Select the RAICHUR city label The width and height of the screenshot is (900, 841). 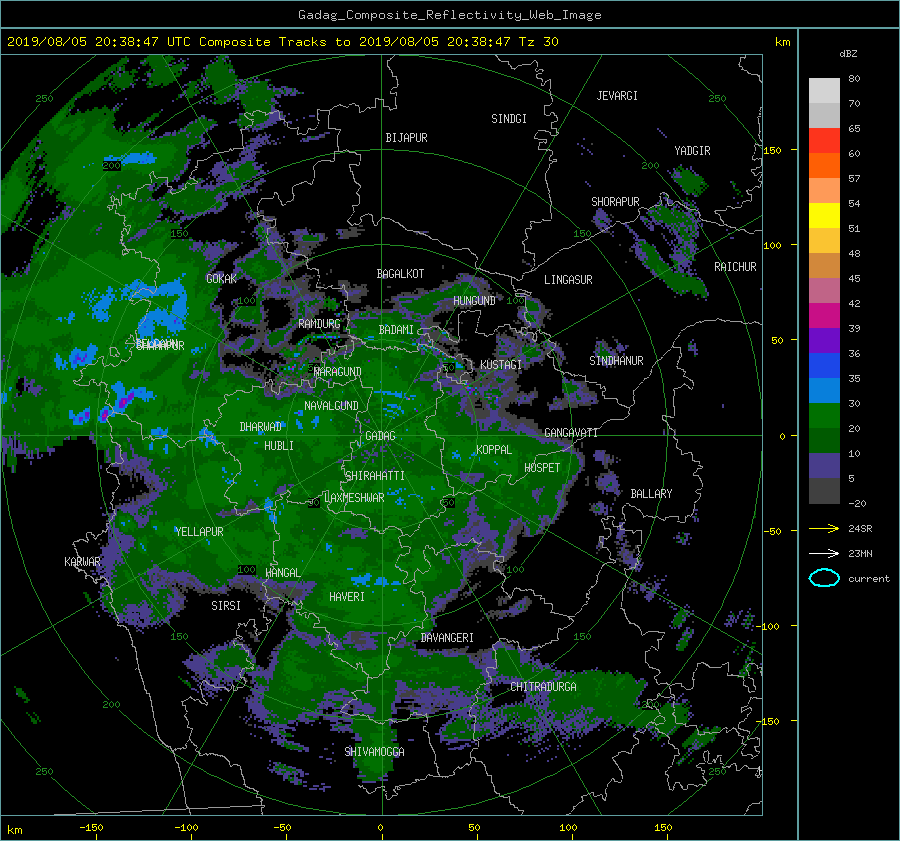735,267
